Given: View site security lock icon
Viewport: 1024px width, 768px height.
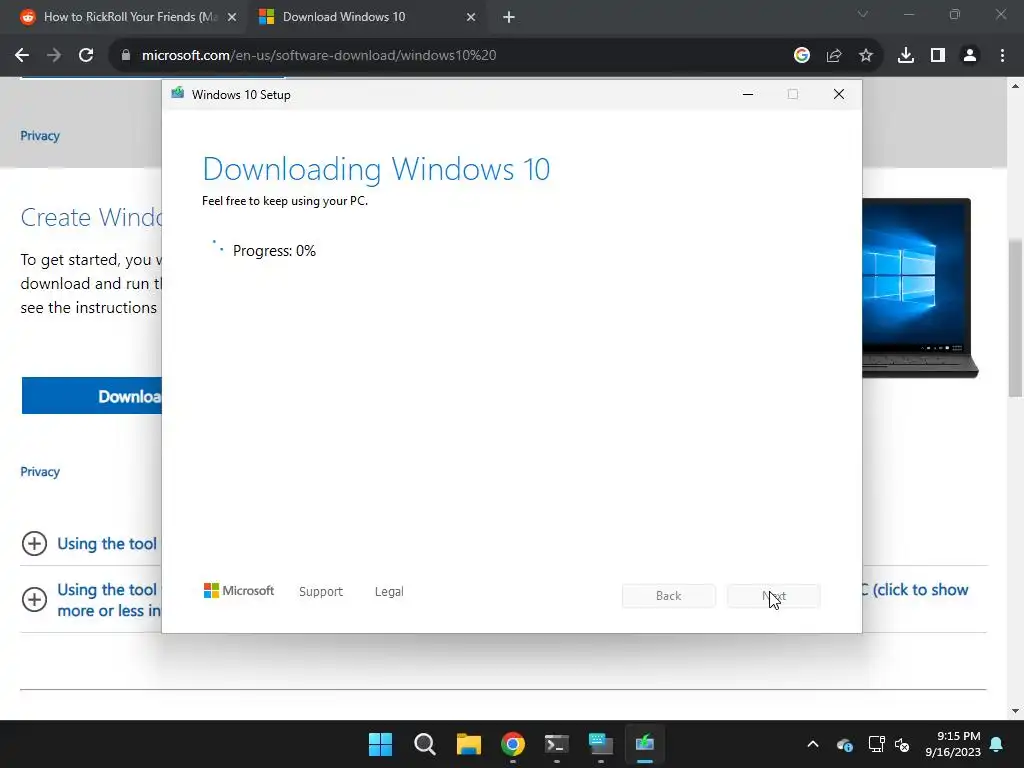Looking at the screenshot, I should pos(126,56).
